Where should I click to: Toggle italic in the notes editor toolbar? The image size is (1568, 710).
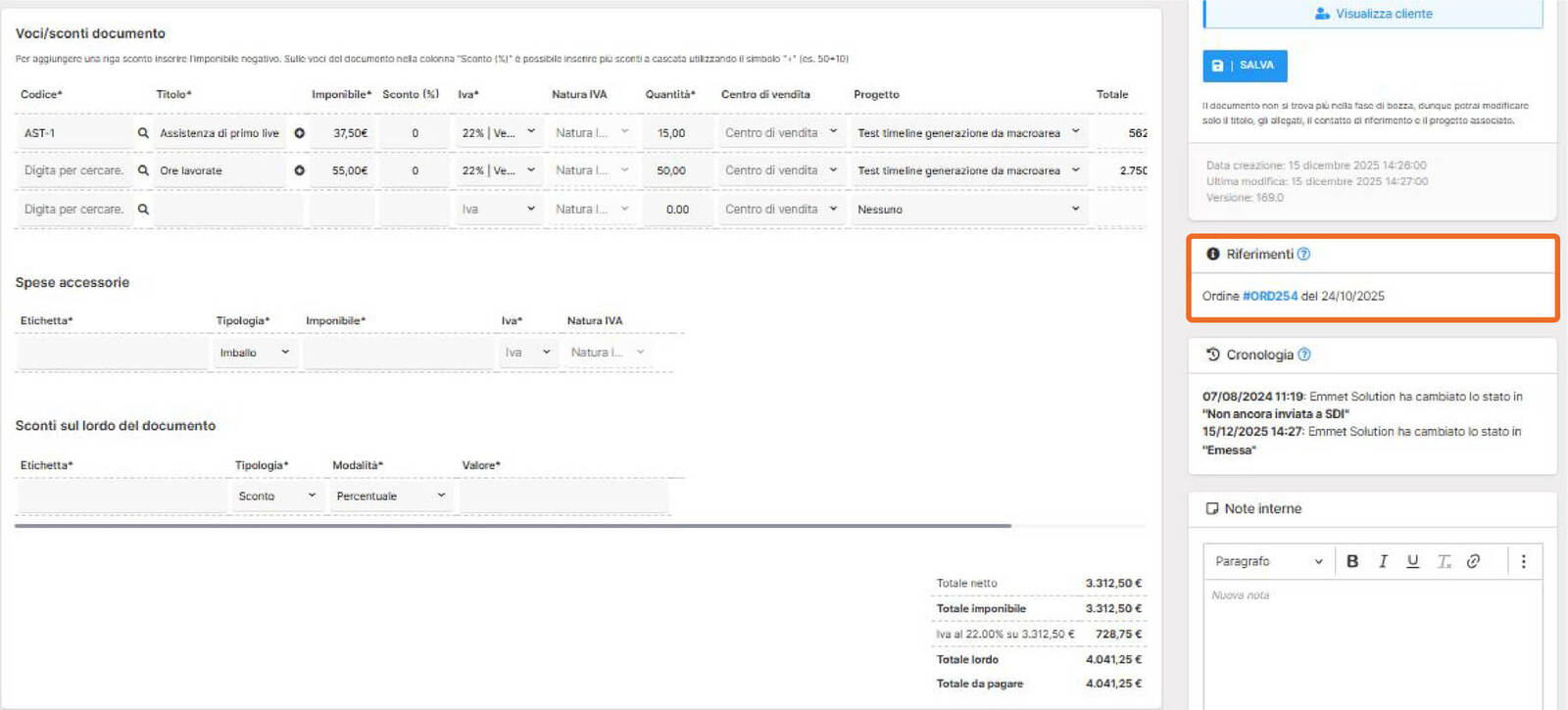(1383, 561)
